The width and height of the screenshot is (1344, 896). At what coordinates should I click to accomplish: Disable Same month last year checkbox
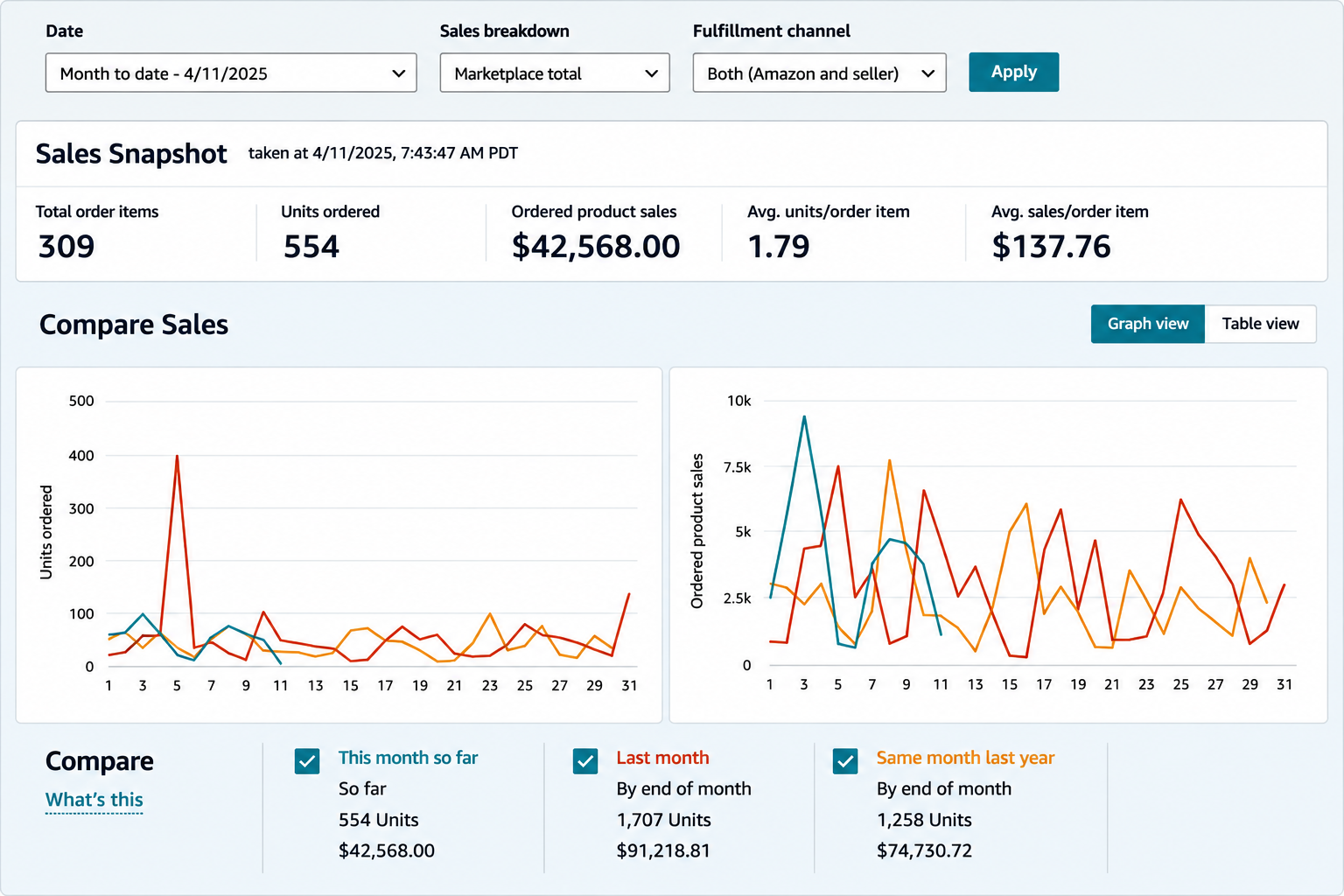pyautogui.click(x=845, y=761)
